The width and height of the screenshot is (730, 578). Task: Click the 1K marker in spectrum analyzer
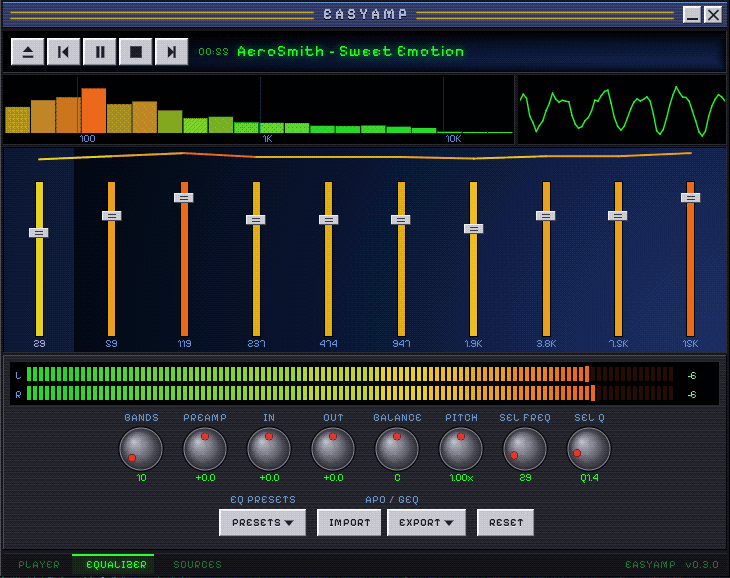pyautogui.click(x=267, y=139)
